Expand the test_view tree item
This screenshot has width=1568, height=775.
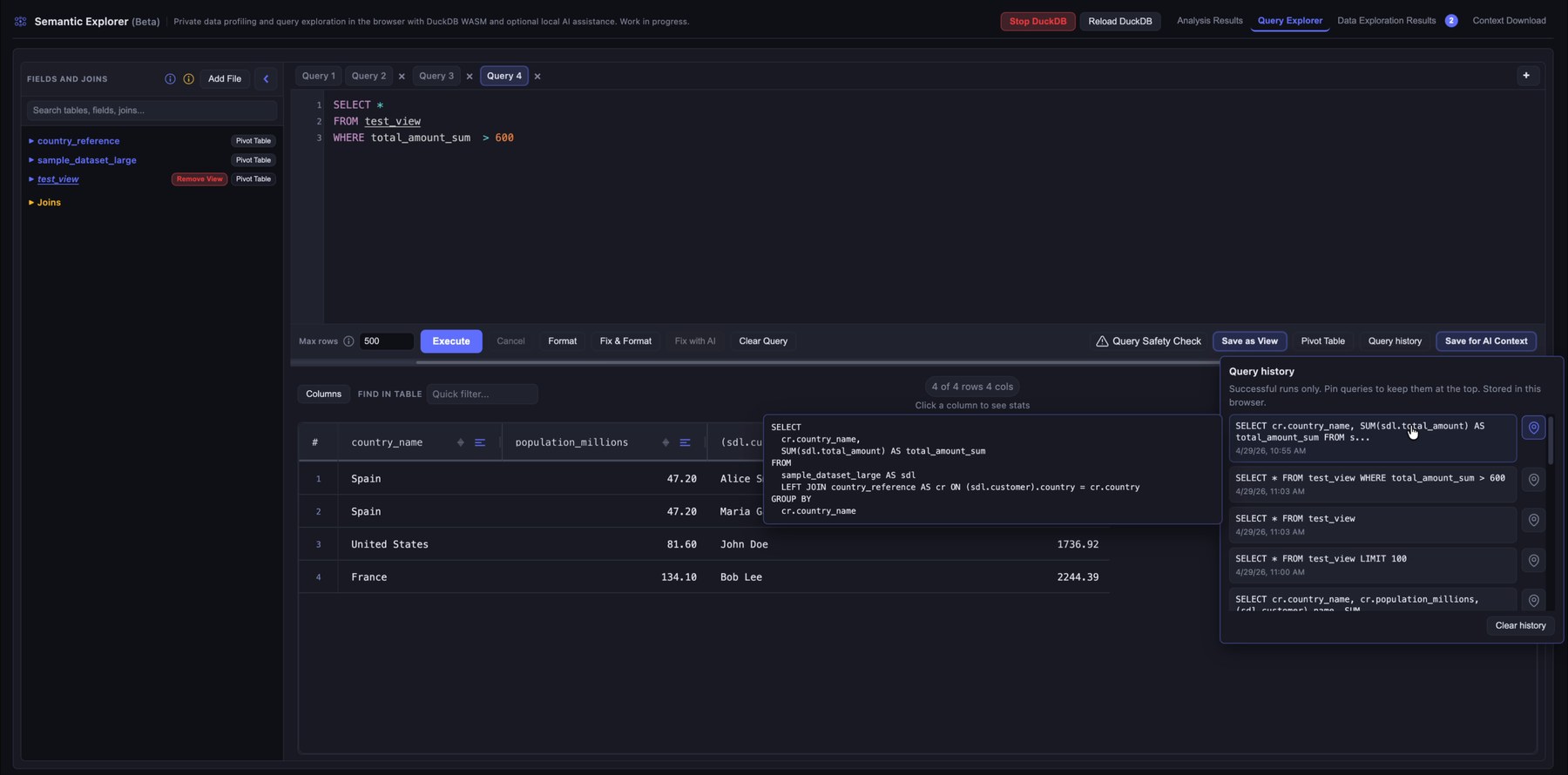coord(31,179)
